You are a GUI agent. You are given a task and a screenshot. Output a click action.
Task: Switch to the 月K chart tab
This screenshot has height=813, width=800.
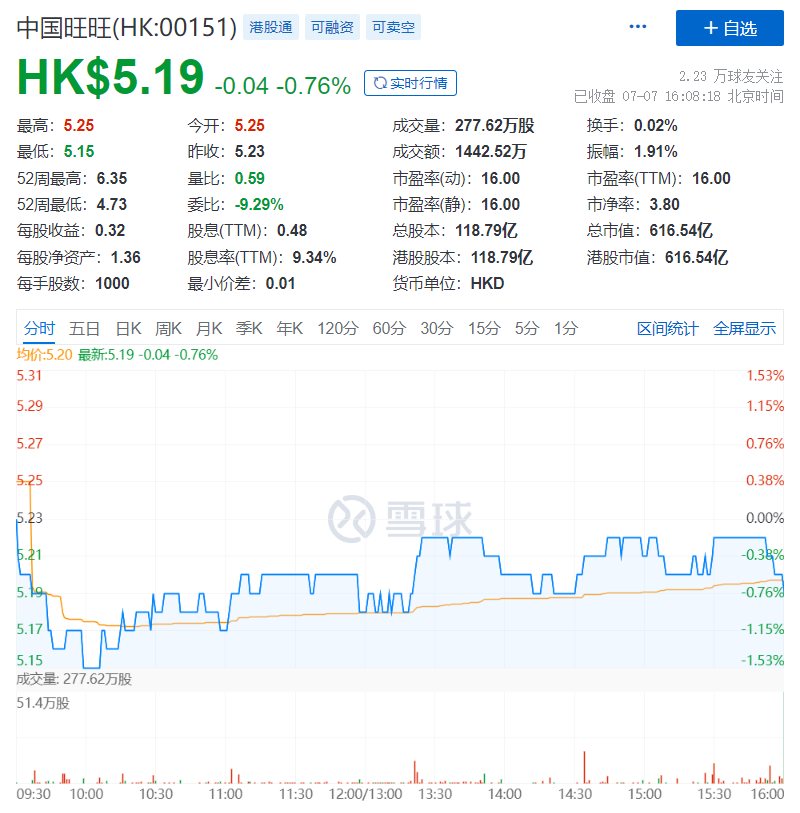(x=209, y=328)
